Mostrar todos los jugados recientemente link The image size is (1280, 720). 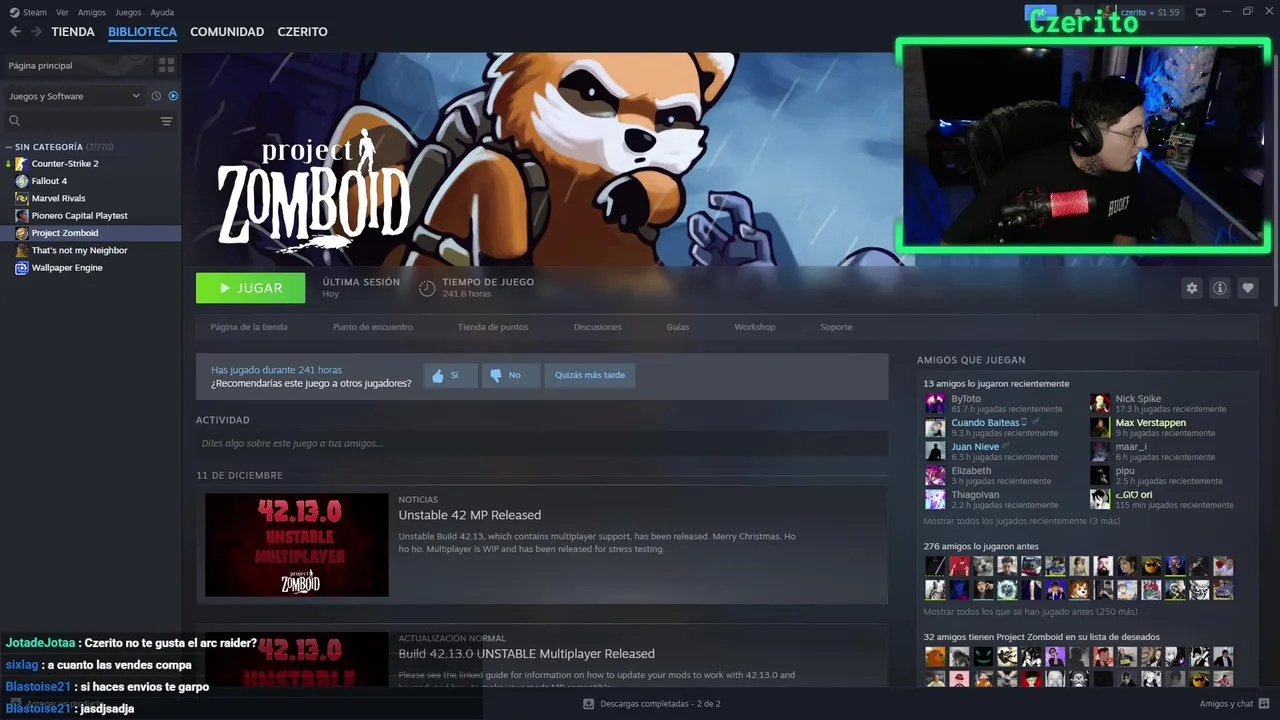tap(1021, 521)
